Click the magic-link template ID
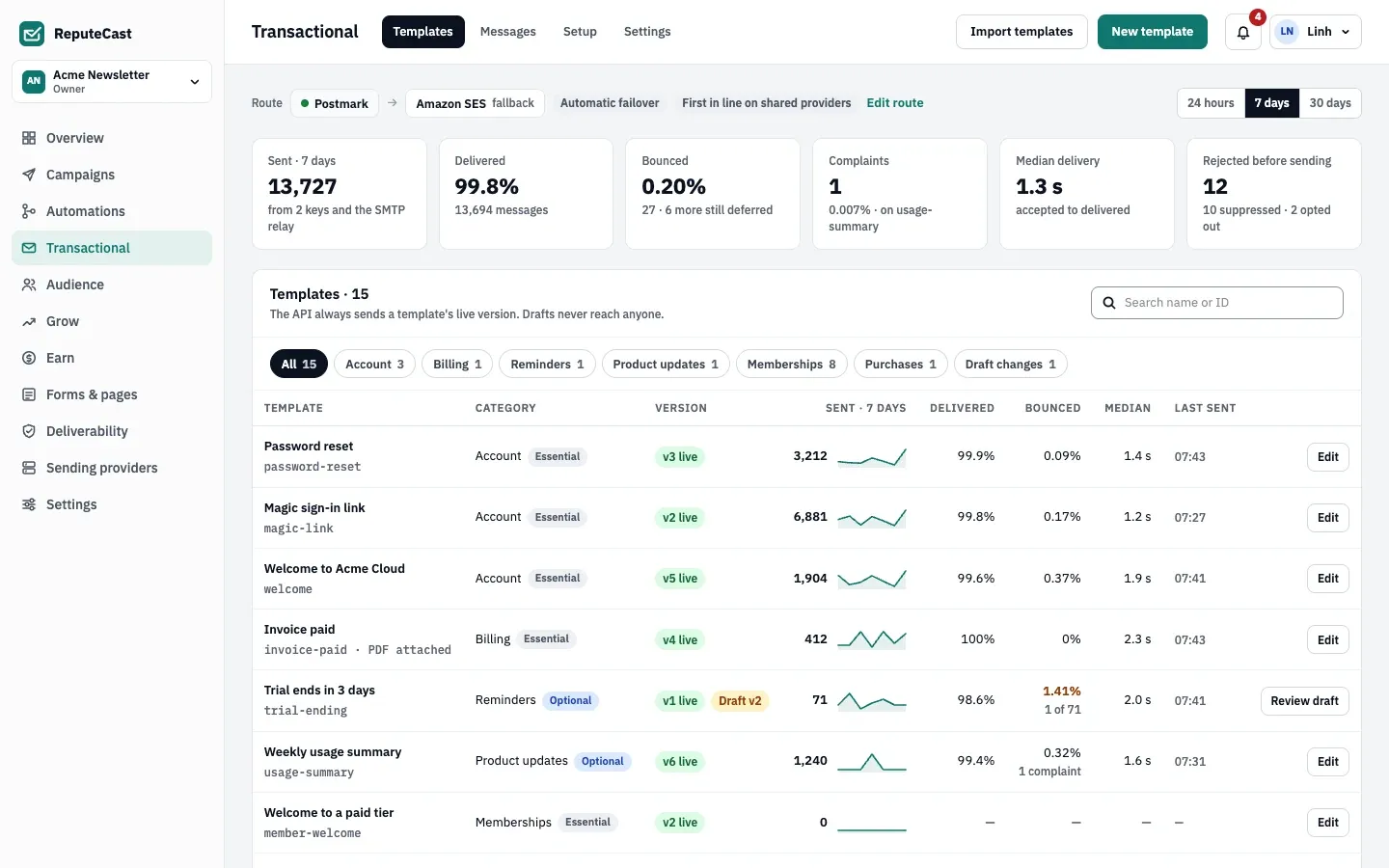This screenshot has height=868, width=1389. 299,529
